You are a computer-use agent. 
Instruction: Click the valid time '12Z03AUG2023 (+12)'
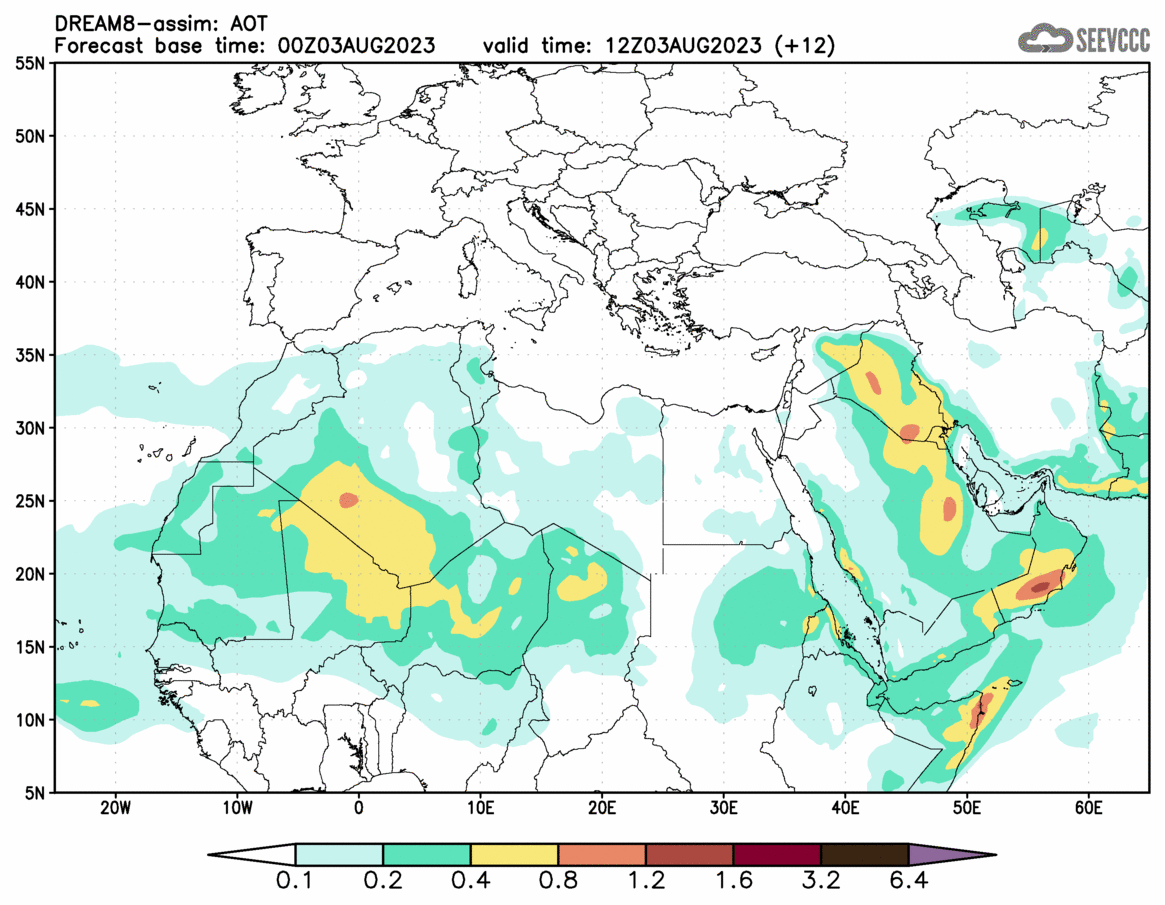pyautogui.click(x=721, y=46)
